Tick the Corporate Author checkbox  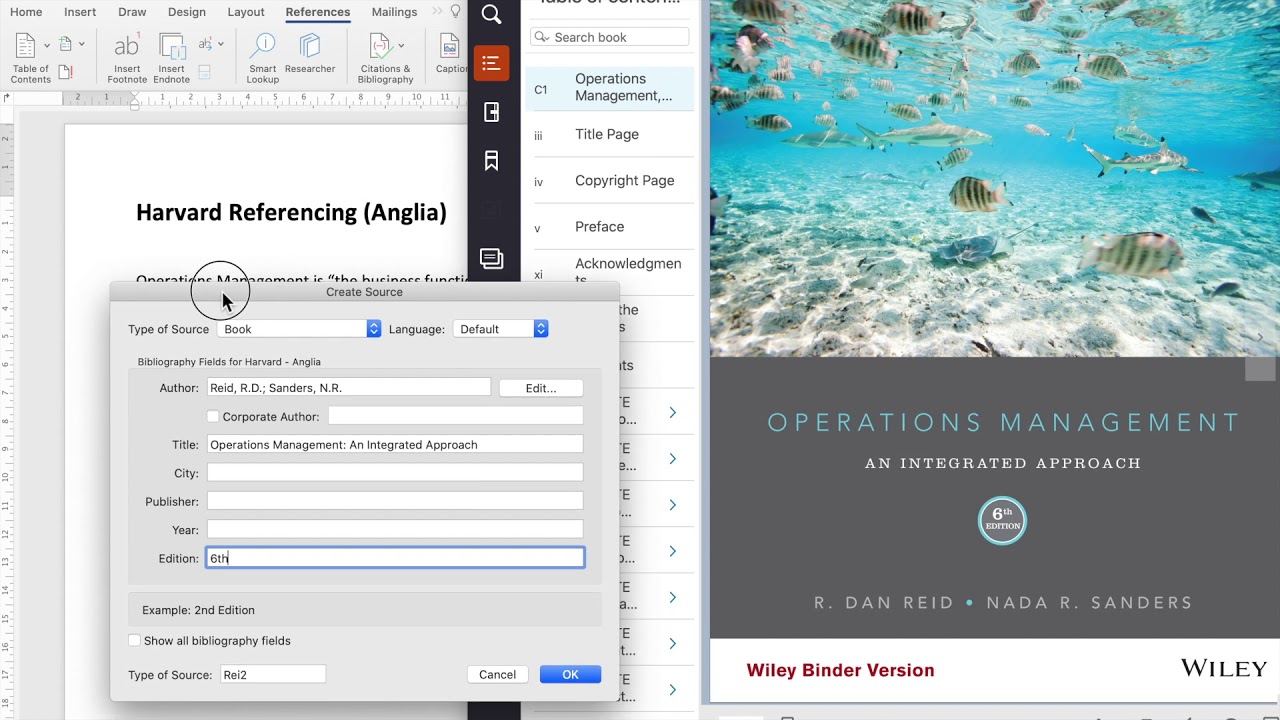pyautogui.click(x=212, y=416)
